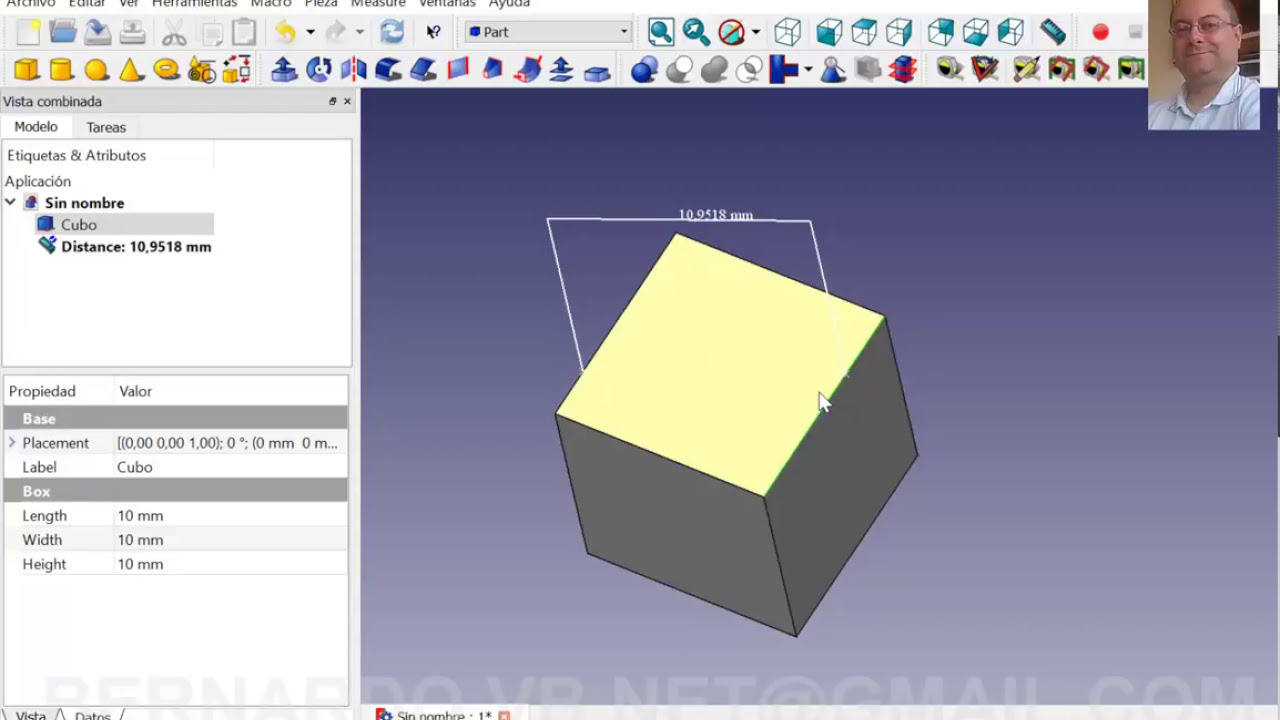Refresh the document
Screen dimensions: 1280x720
[x=391, y=32]
